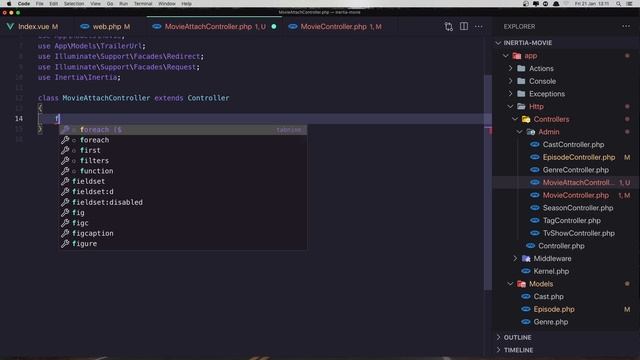Open the Run menu
This screenshot has width=640, height=360.
[x=123, y=4]
